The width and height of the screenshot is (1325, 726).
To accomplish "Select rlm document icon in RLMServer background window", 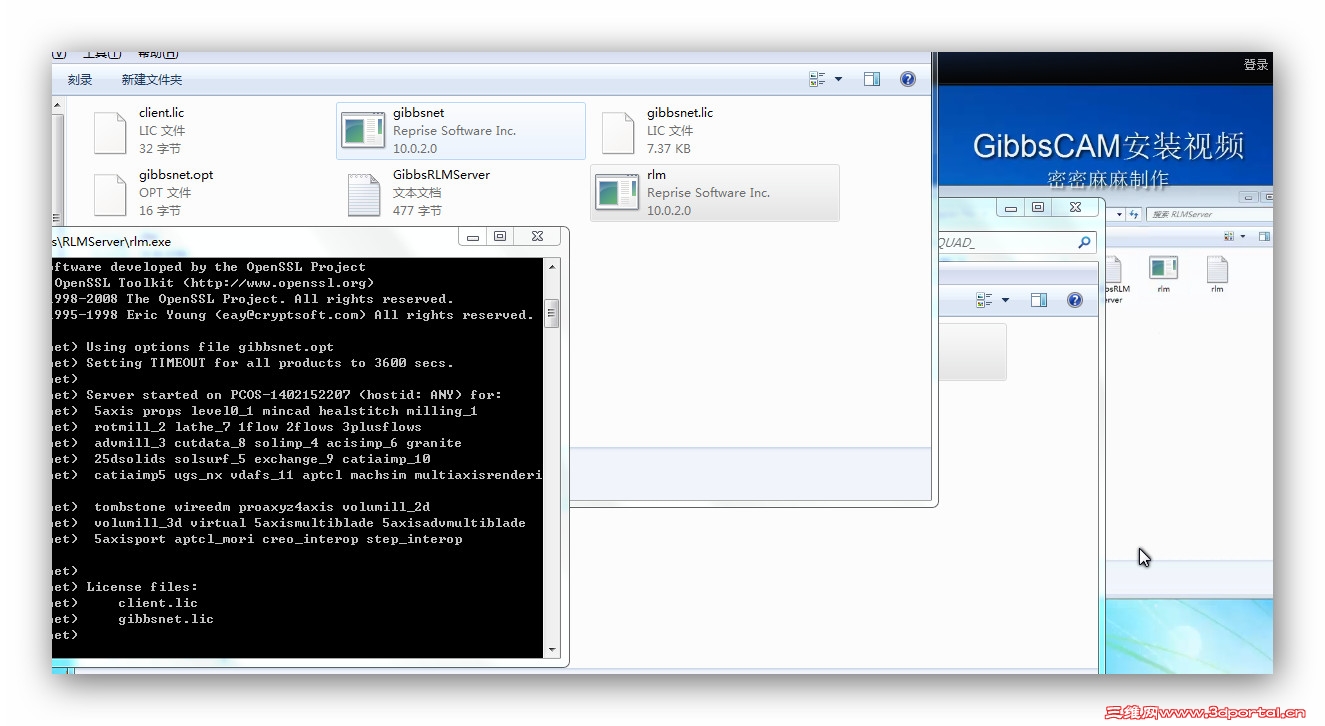I will pyautogui.click(x=1217, y=269).
